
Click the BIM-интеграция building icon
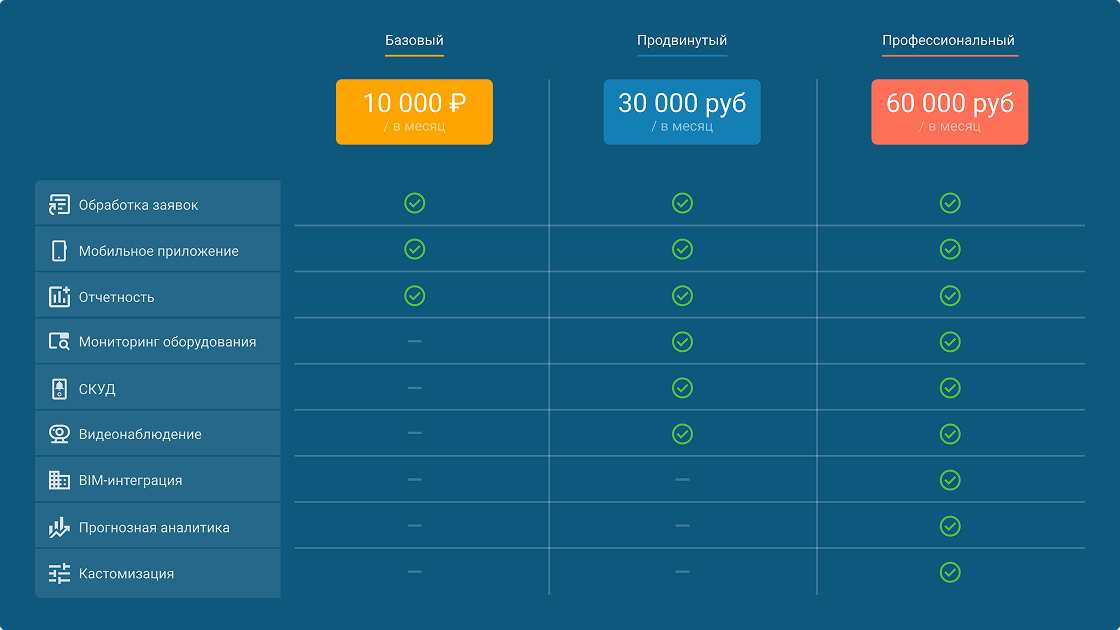[59, 480]
